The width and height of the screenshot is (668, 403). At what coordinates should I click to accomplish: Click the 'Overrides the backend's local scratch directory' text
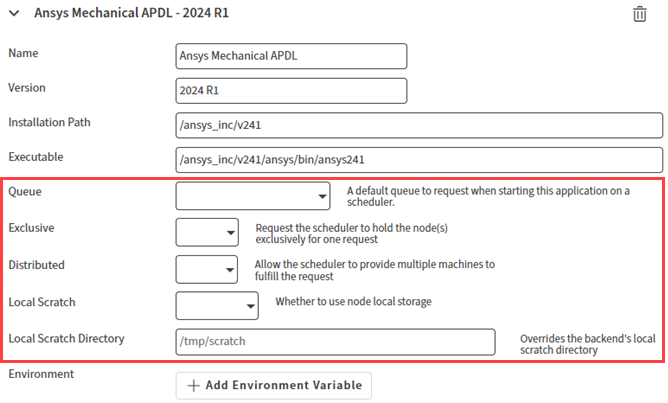tap(587, 344)
